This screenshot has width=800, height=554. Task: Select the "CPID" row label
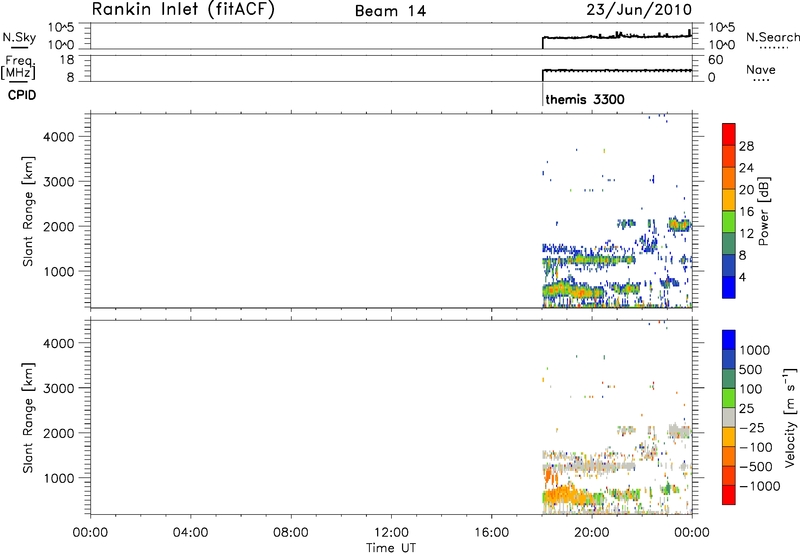click(x=22, y=95)
